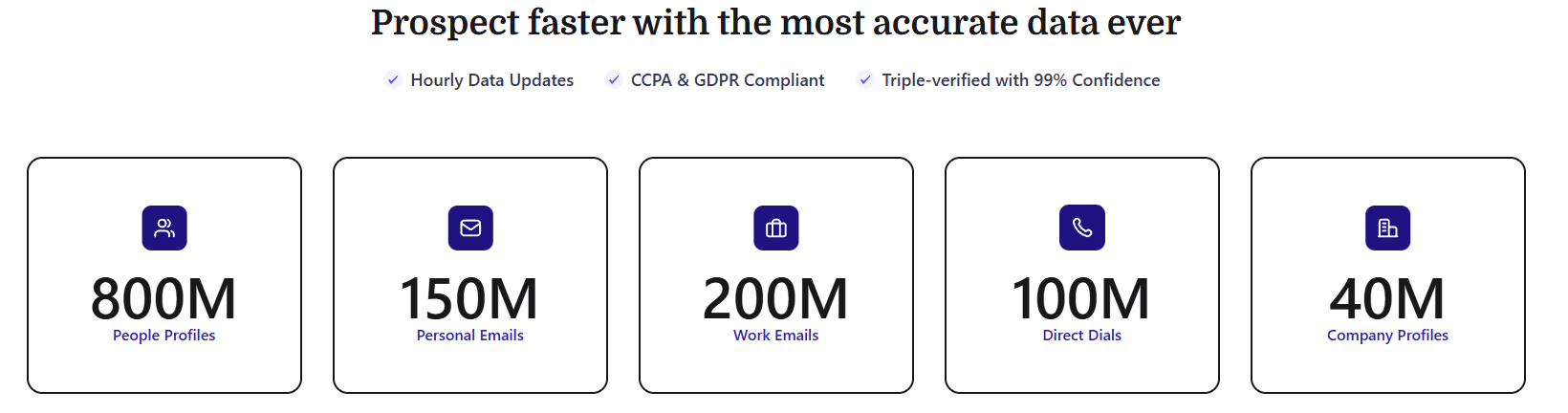Click the 100M direct dials figure
1568x413 pixels.
point(1081,298)
